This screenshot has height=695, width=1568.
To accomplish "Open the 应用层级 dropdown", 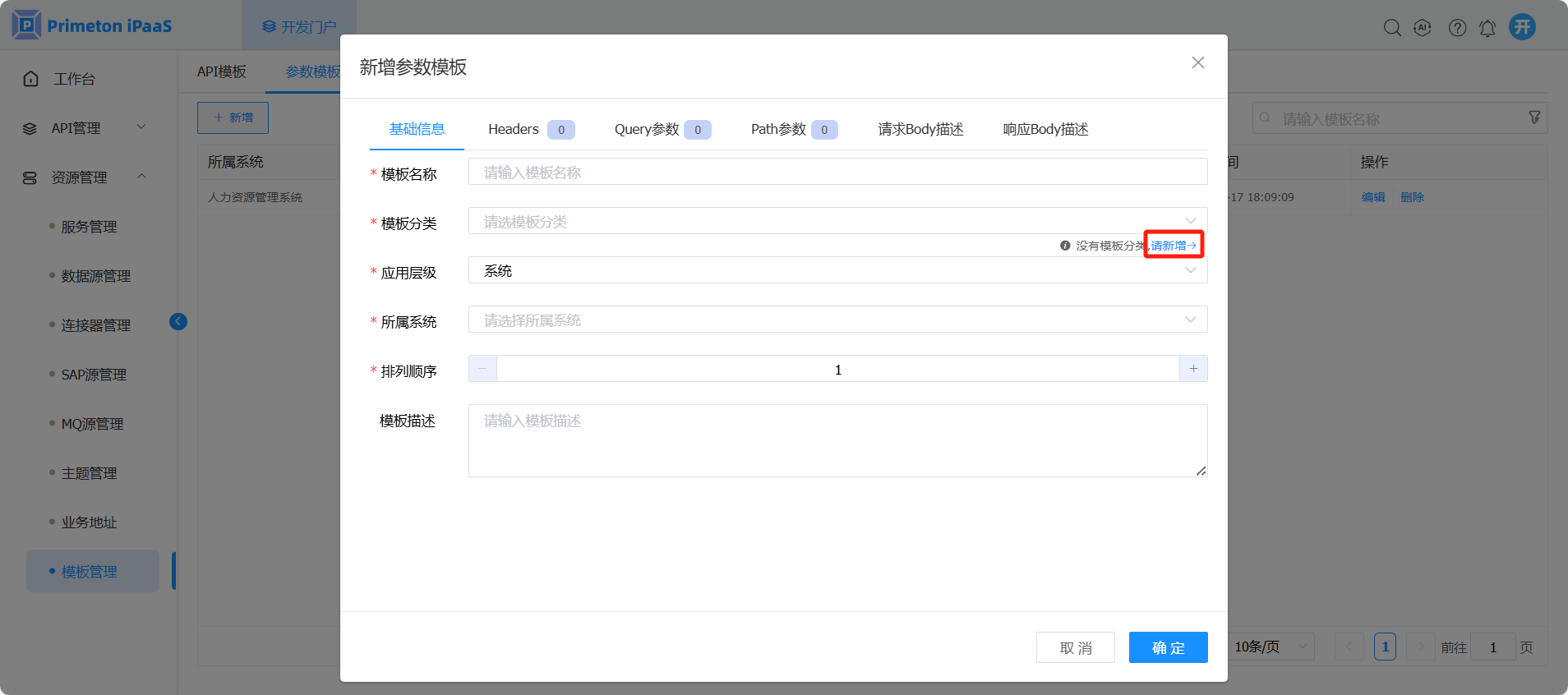I will click(x=837, y=270).
